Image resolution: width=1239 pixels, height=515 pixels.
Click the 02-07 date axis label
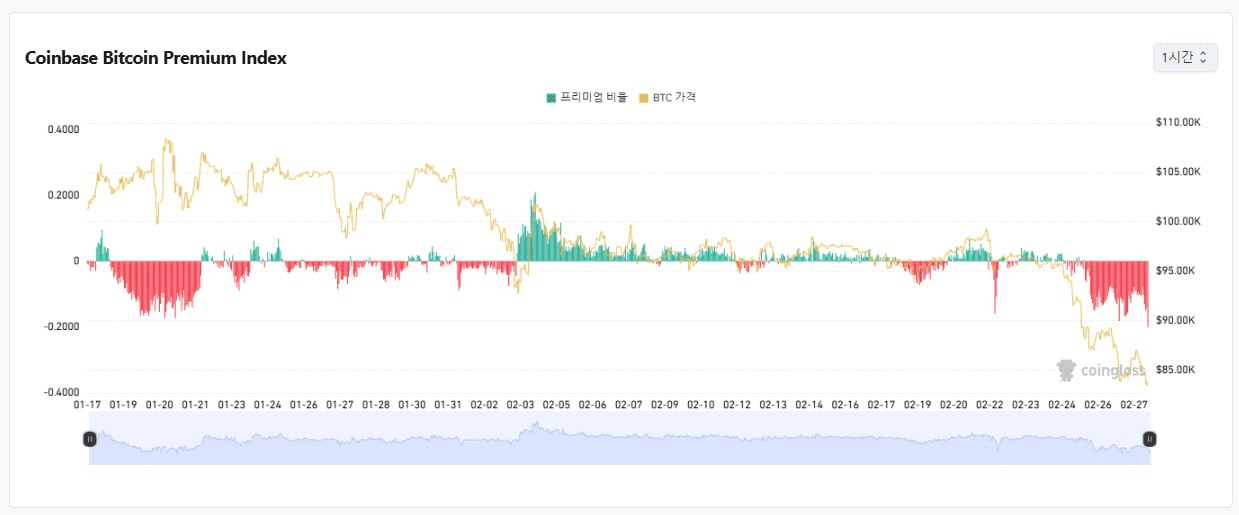tap(629, 405)
